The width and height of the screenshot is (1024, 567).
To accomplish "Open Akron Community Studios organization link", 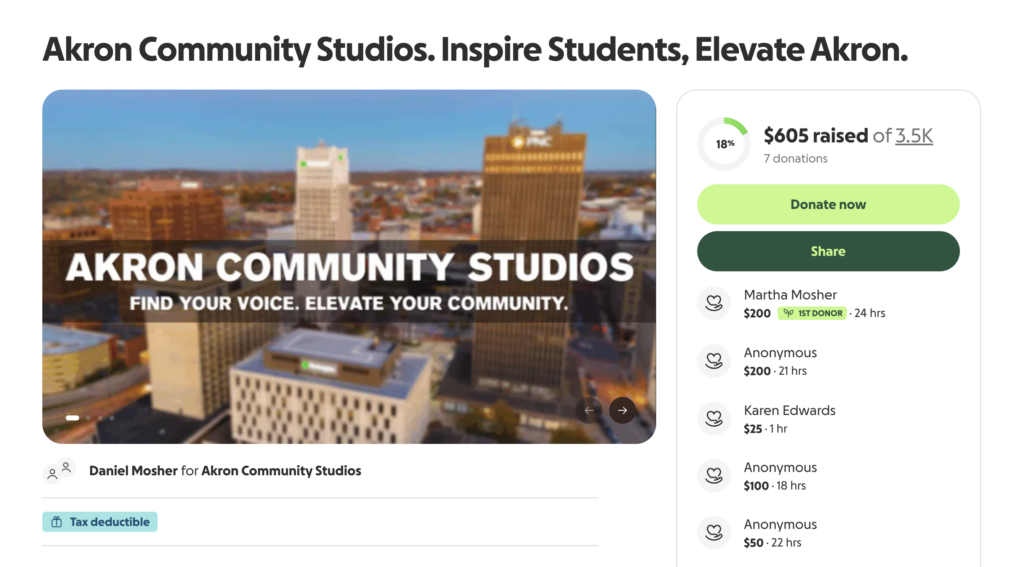I will (x=281, y=470).
